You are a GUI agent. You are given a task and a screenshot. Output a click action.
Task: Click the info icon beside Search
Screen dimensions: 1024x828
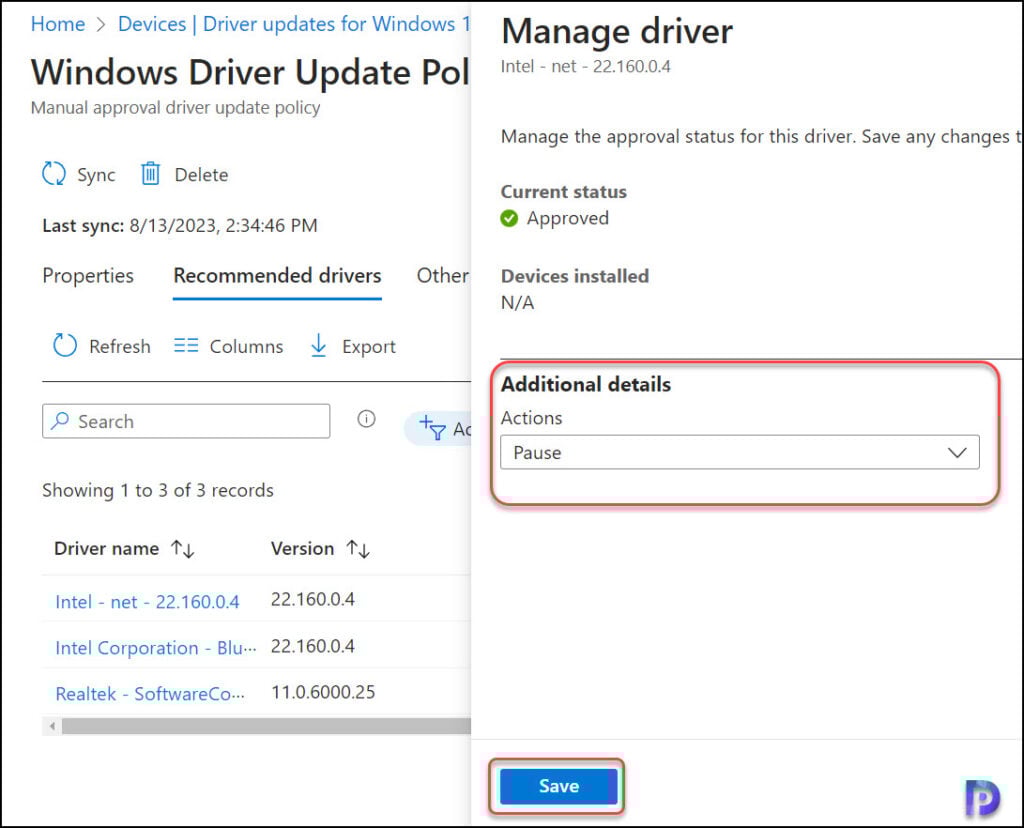coord(366,419)
